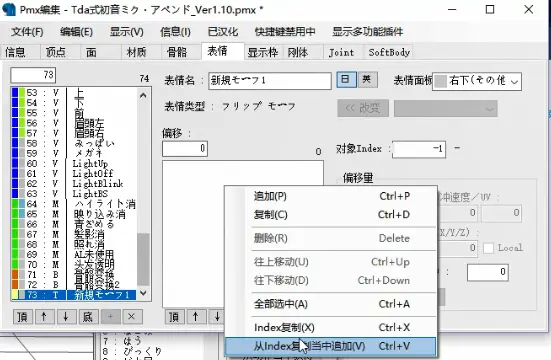Choose Index复制(X) from the context menu
This screenshot has height=360, width=551.
pyautogui.click(x=330, y=328)
